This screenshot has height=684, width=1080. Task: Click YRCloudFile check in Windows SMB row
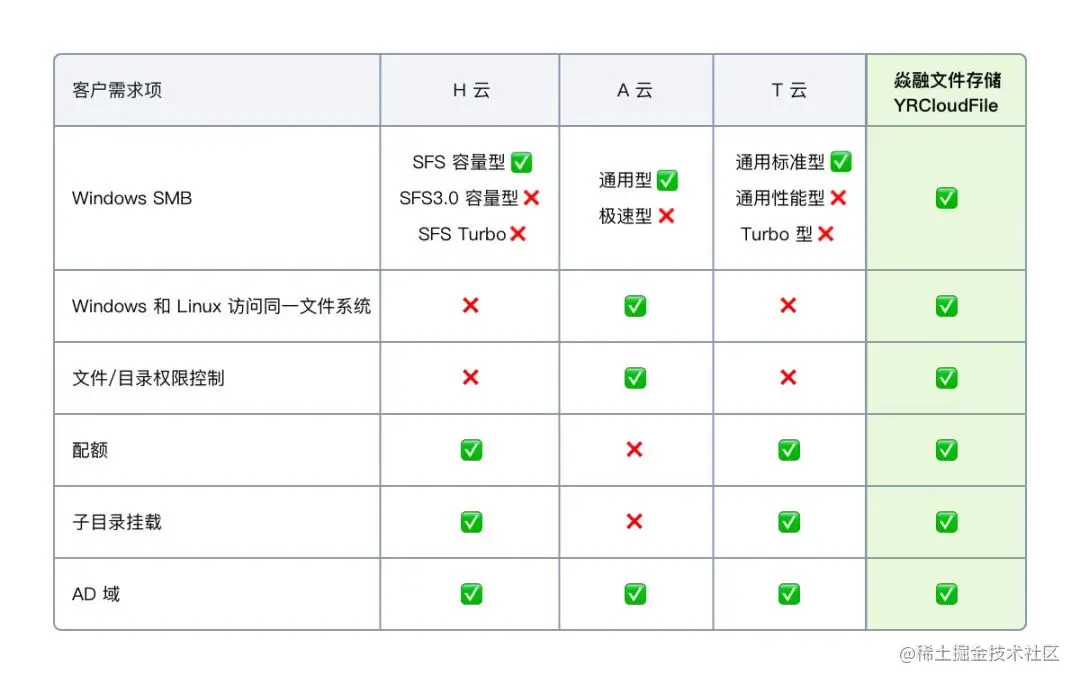click(946, 198)
